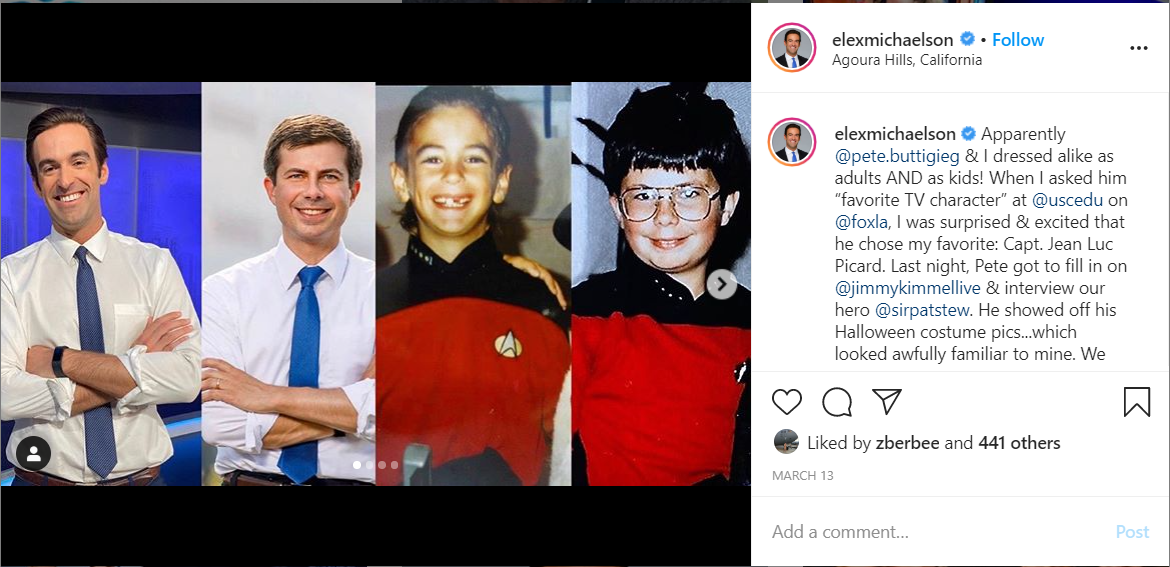Viewport: 1170px width, 567px height.
Task: Open the three-dot more options menu
Action: point(1138,48)
